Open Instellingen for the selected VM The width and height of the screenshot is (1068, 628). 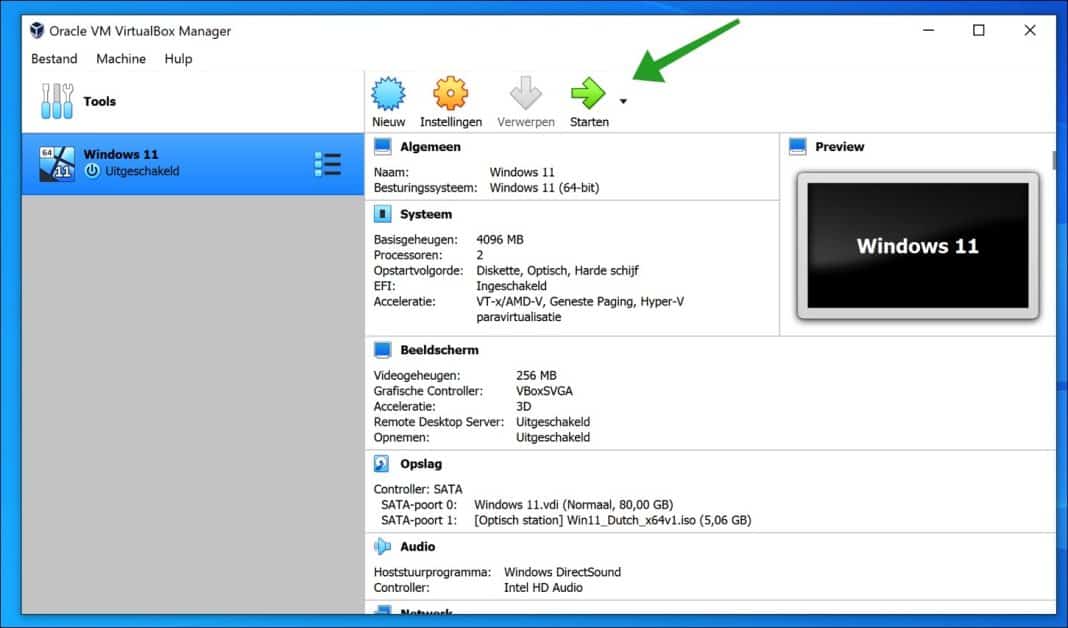pyautogui.click(x=450, y=98)
